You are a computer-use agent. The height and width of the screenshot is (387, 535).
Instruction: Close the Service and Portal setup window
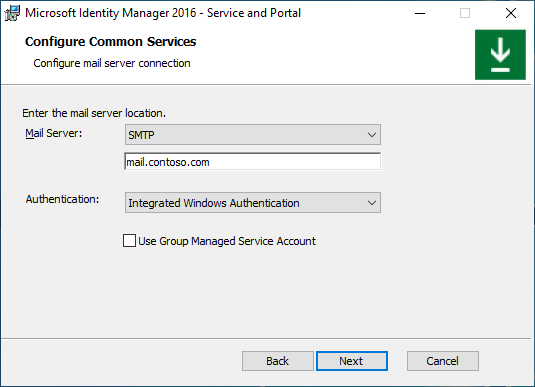[x=511, y=13]
